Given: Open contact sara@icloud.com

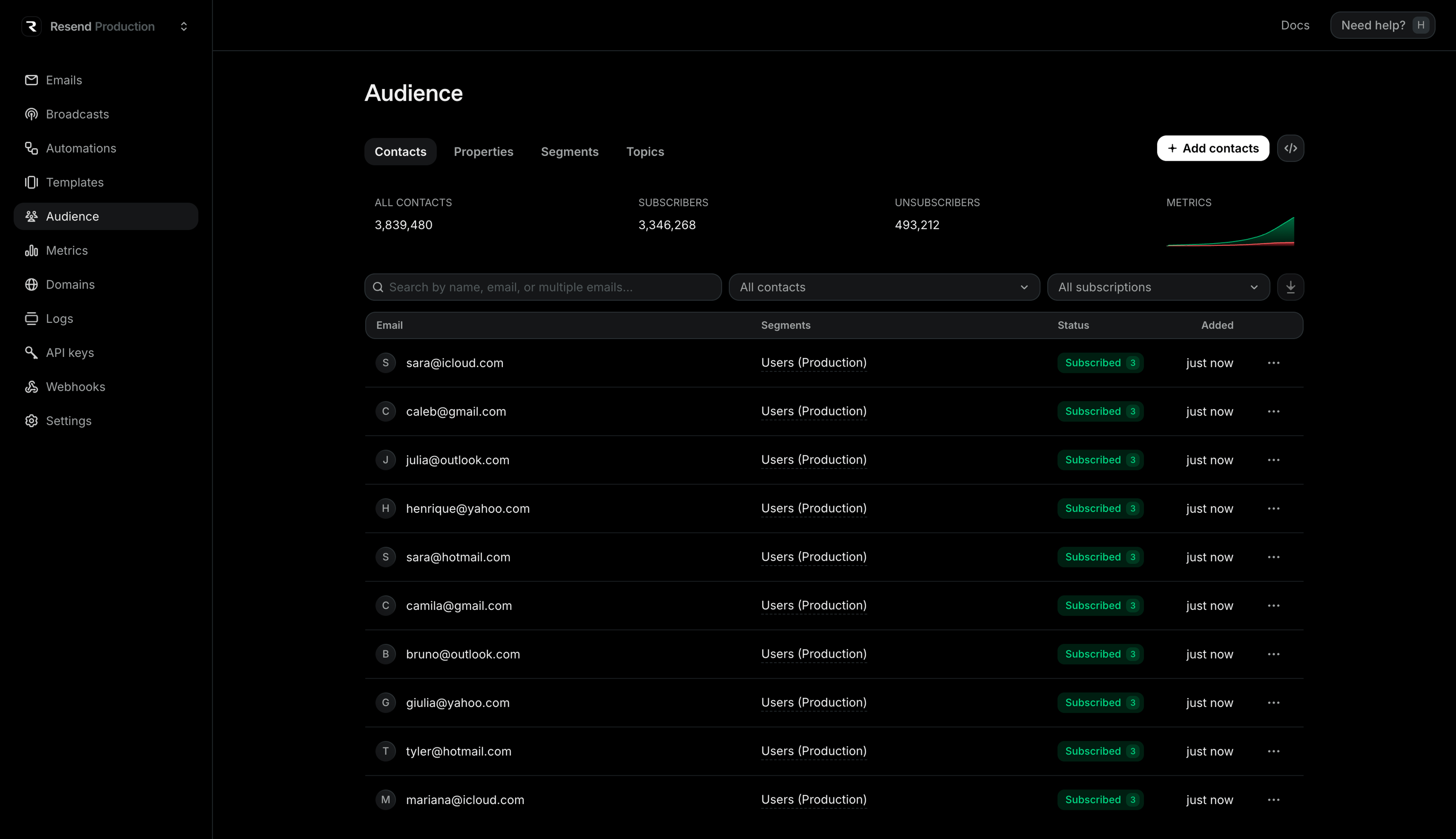Looking at the screenshot, I should pos(454,363).
